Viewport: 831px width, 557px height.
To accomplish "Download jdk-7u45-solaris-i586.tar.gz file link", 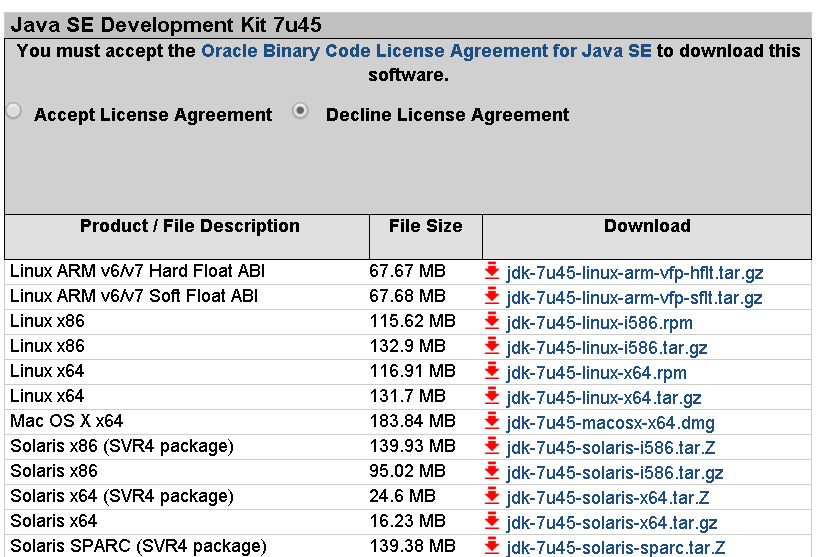I will (x=614, y=473).
